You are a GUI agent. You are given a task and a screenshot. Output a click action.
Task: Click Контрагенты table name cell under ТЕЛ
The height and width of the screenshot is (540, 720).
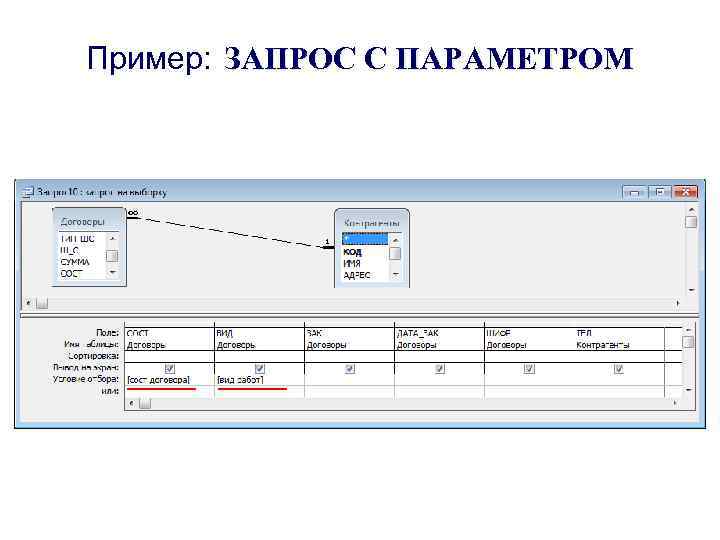[619, 345]
